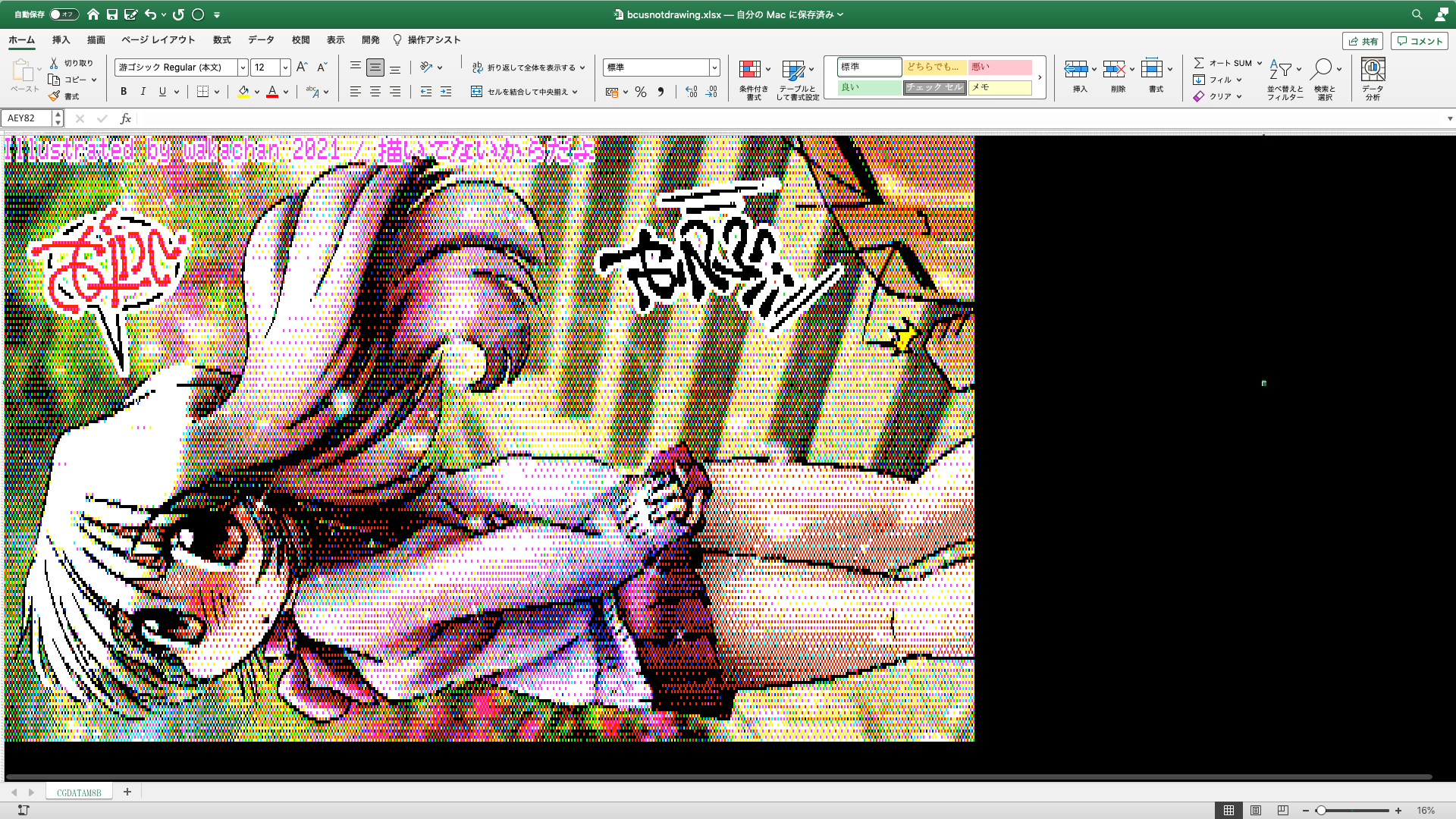Apply comma style
The image size is (1456, 819).
pyautogui.click(x=661, y=92)
